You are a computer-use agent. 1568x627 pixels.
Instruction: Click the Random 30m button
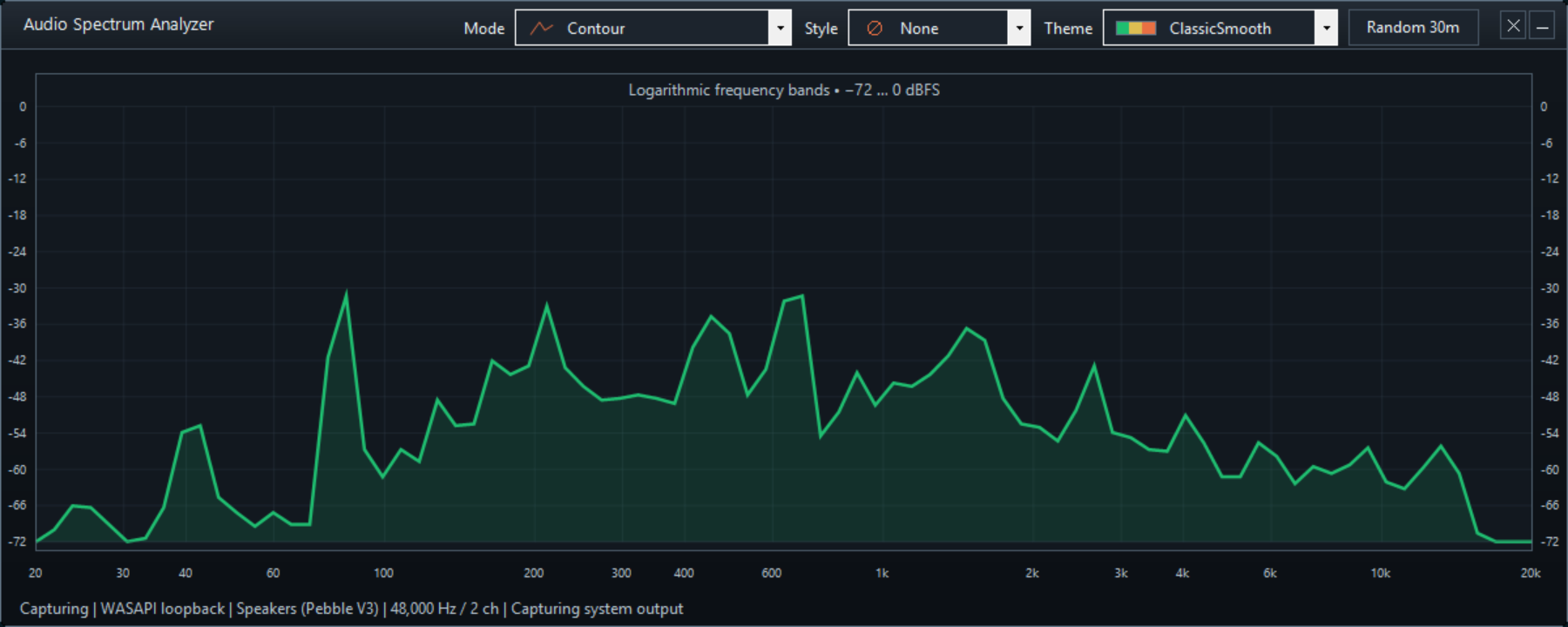(1413, 27)
